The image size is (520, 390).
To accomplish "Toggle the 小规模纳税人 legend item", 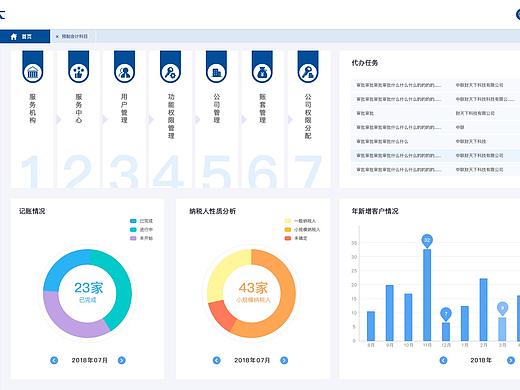I will pos(302,230).
